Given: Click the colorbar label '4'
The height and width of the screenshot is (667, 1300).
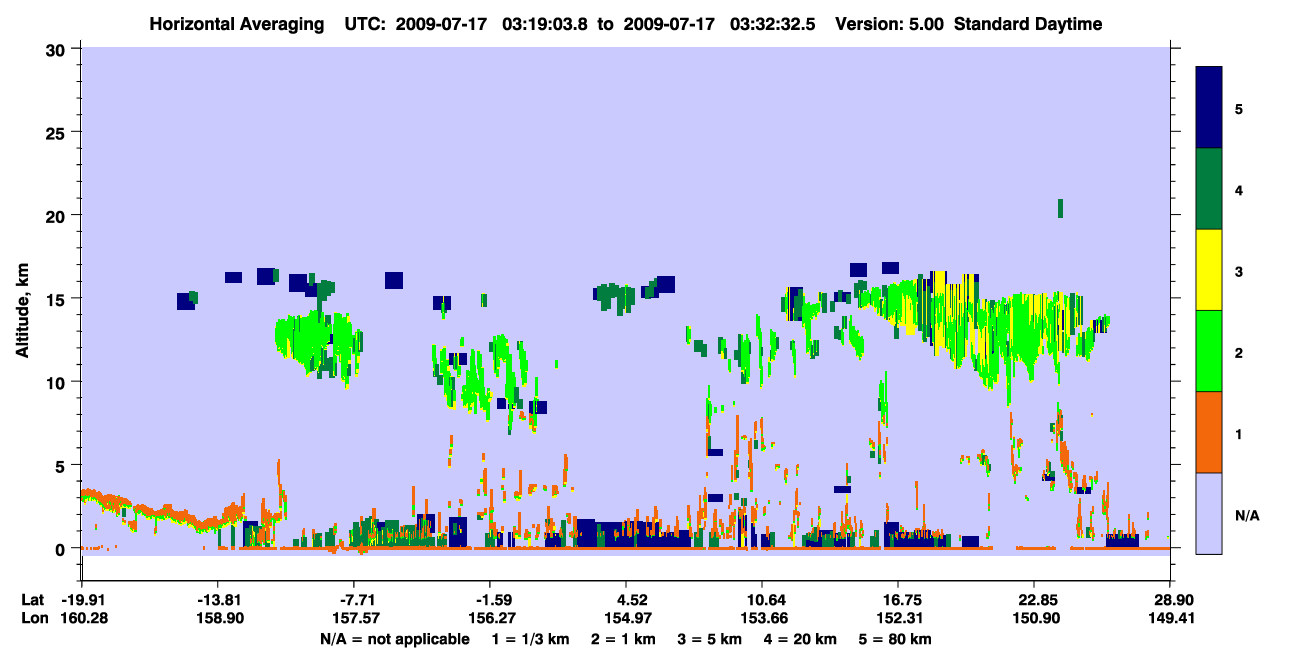Looking at the screenshot, I should 1239,189.
